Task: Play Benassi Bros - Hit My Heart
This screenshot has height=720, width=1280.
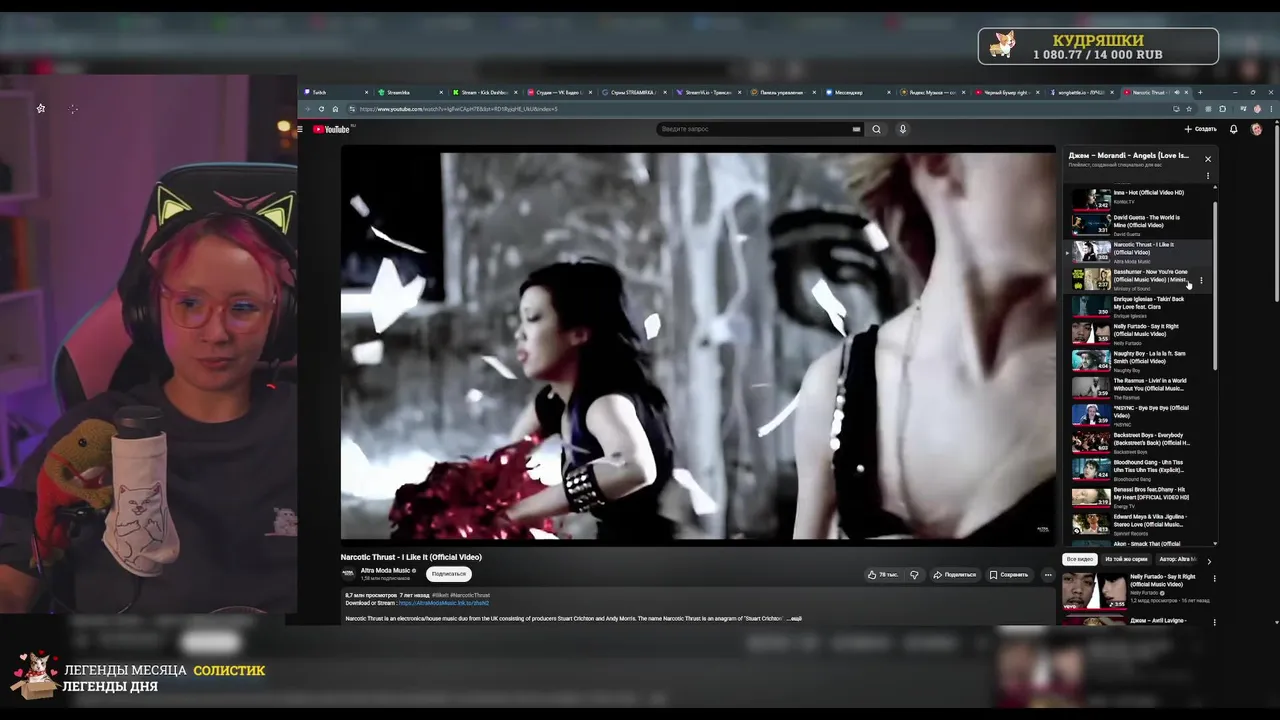Action: pyautogui.click(x=1139, y=496)
